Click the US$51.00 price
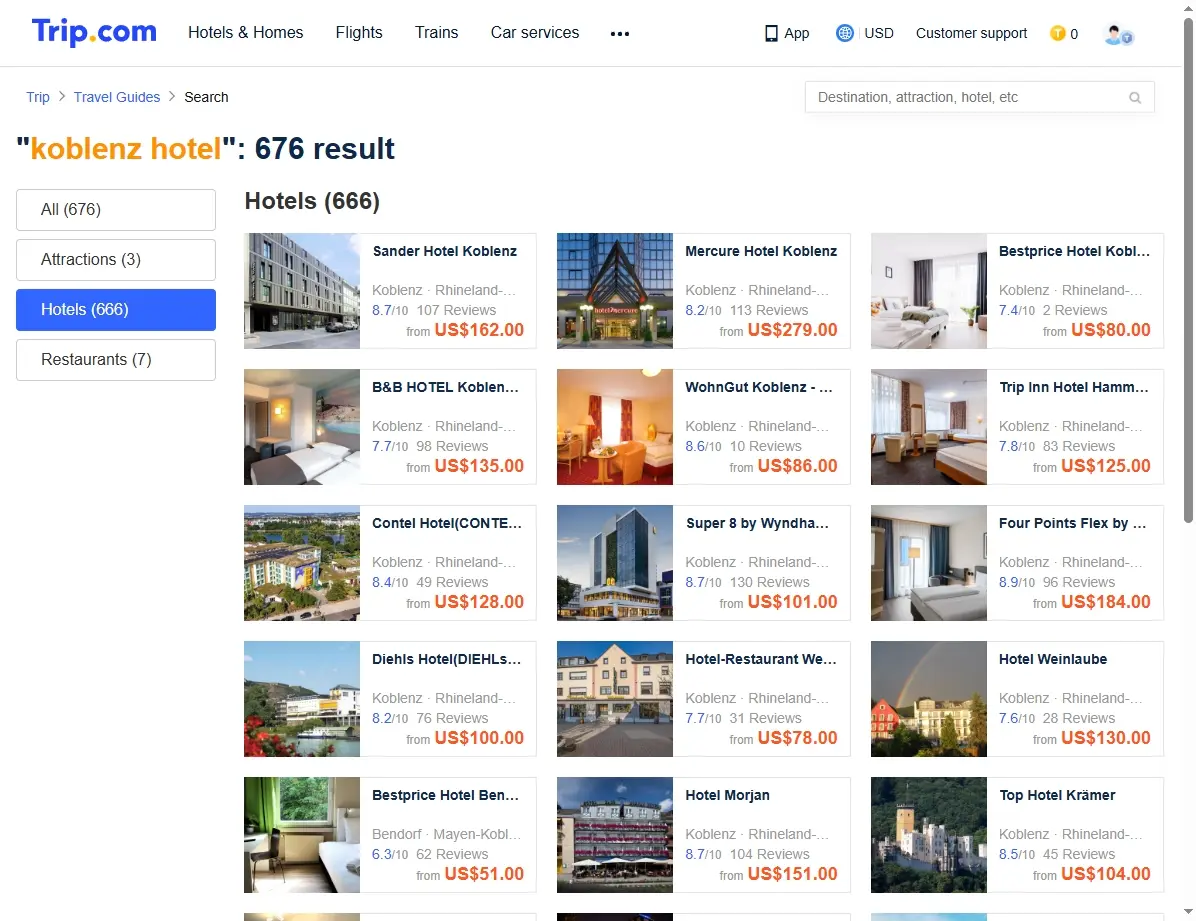The height and width of the screenshot is (921, 1196). click(x=484, y=874)
